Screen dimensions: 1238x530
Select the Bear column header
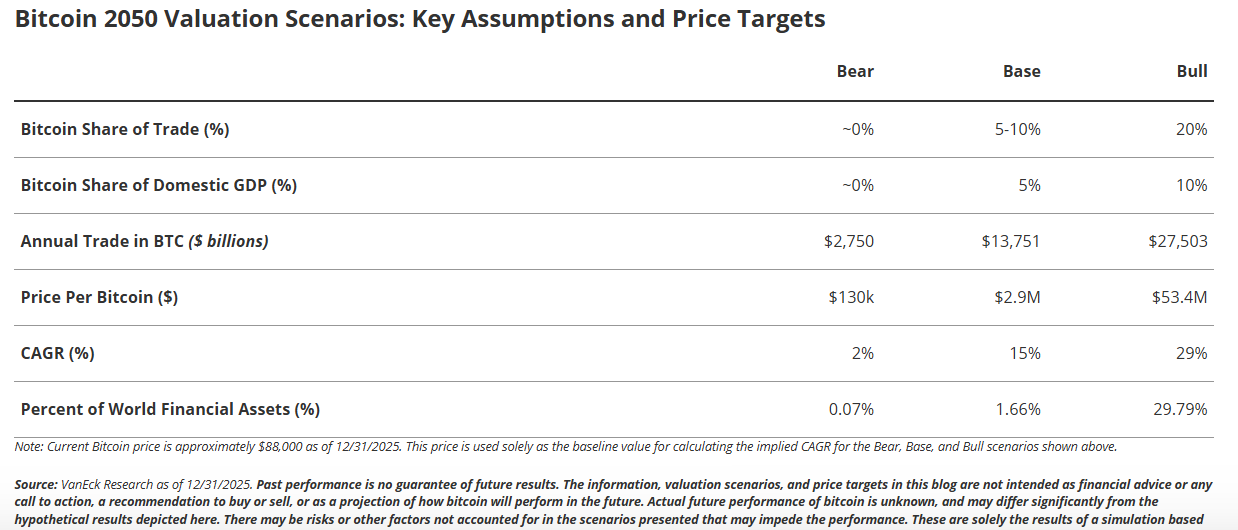pos(855,71)
